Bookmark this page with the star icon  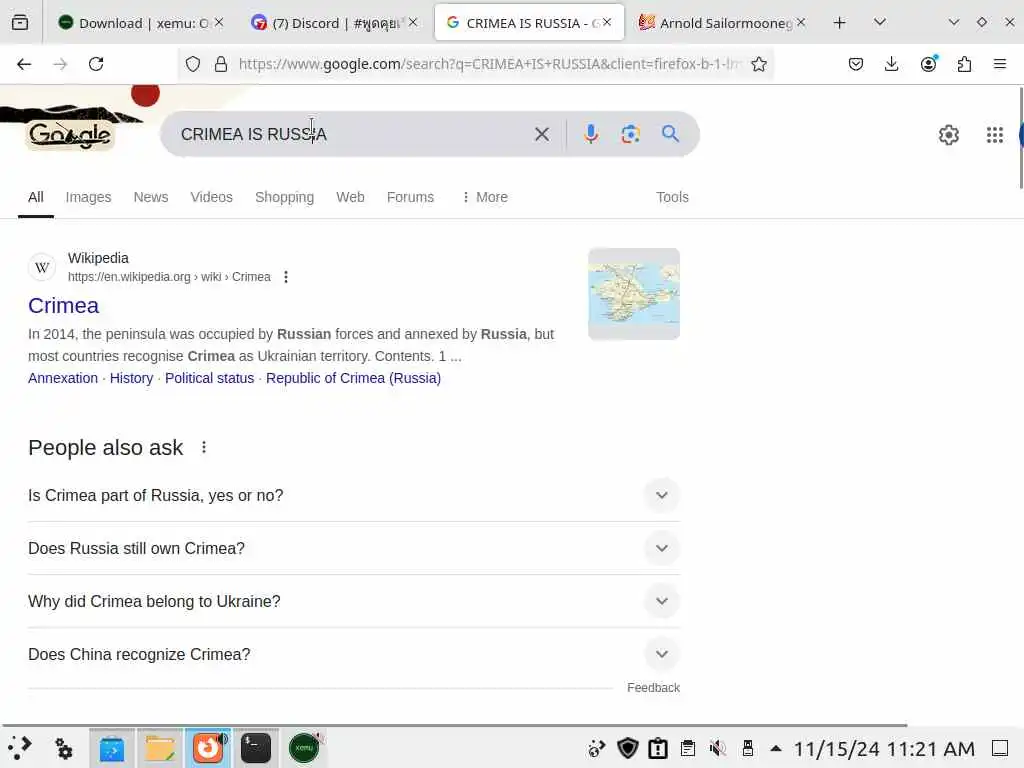pyautogui.click(x=759, y=64)
